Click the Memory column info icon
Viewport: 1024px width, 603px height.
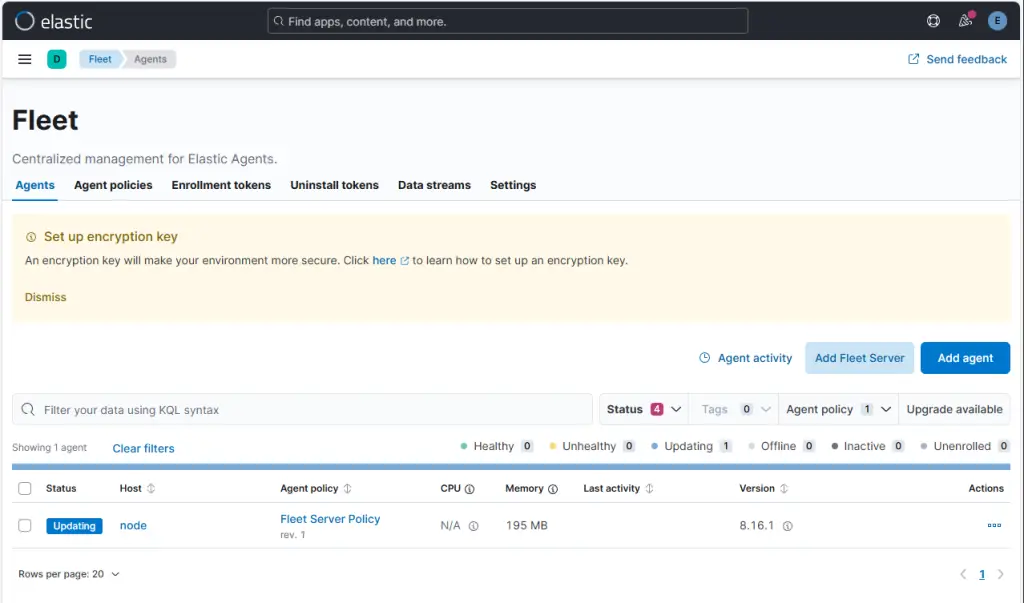tap(553, 489)
